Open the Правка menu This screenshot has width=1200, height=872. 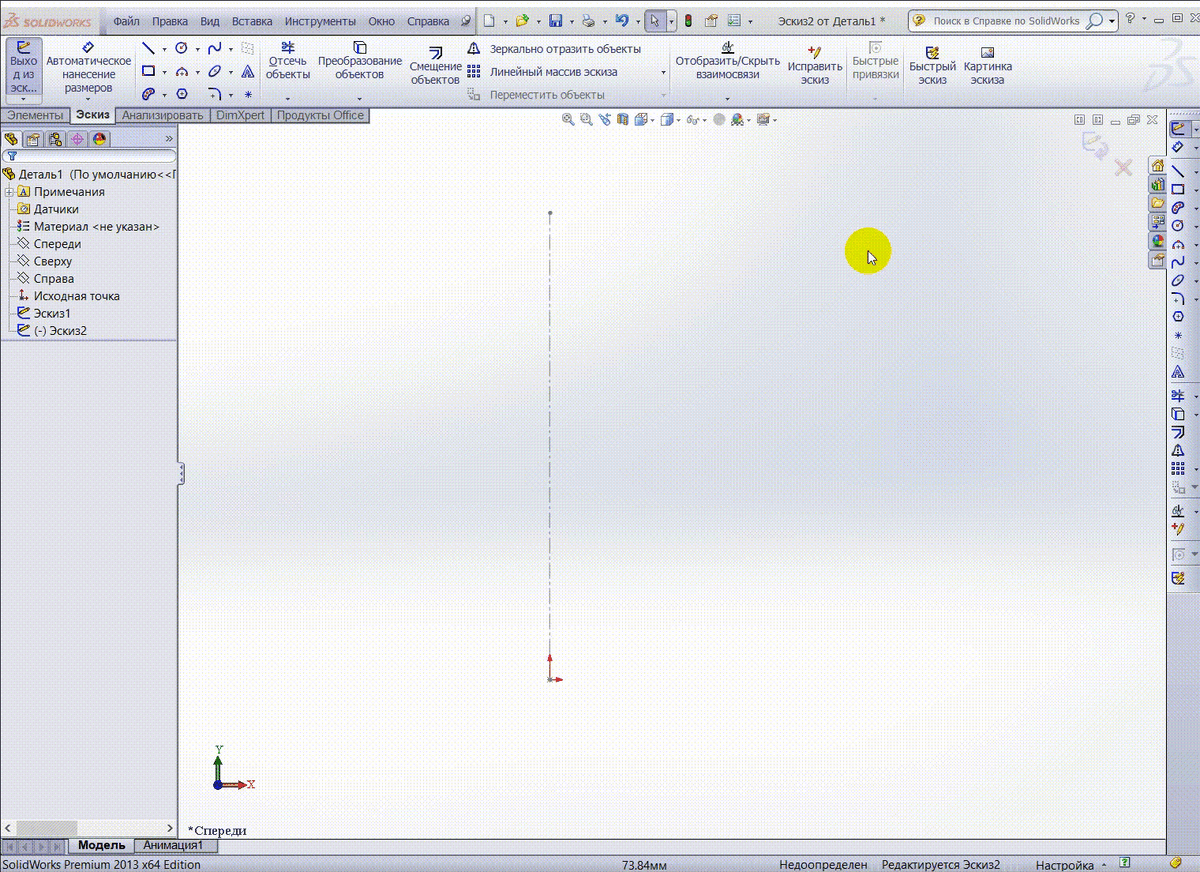pyautogui.click(x=170, y=20)
